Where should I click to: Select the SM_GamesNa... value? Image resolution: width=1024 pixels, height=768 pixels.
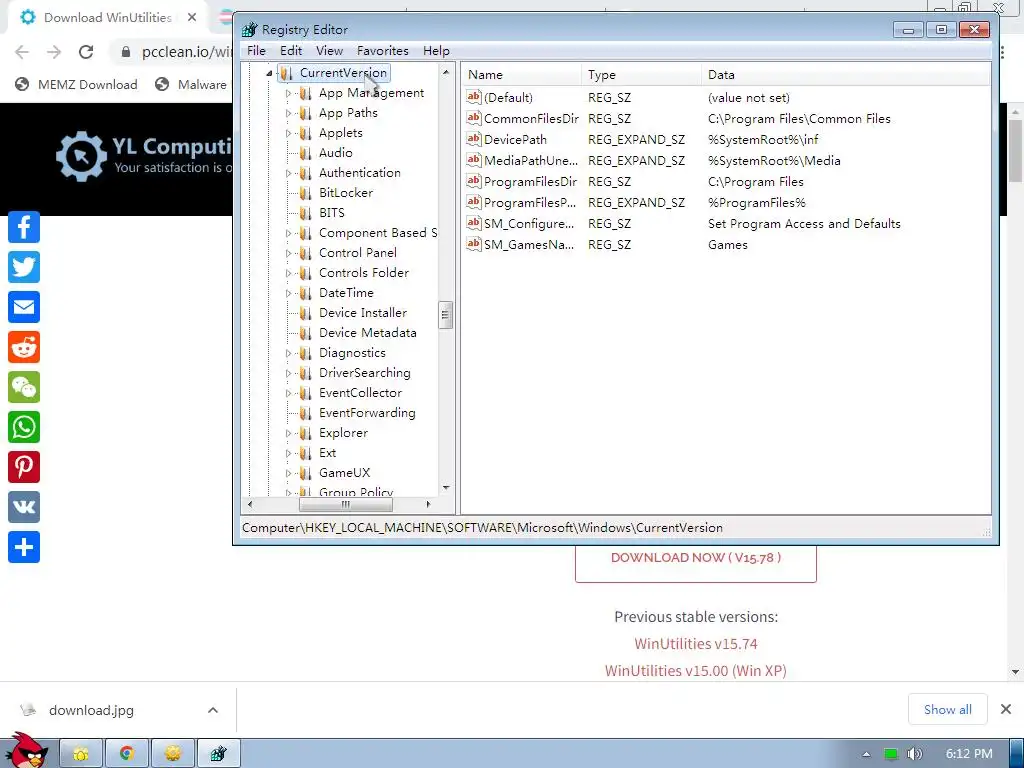pos(529,245)
